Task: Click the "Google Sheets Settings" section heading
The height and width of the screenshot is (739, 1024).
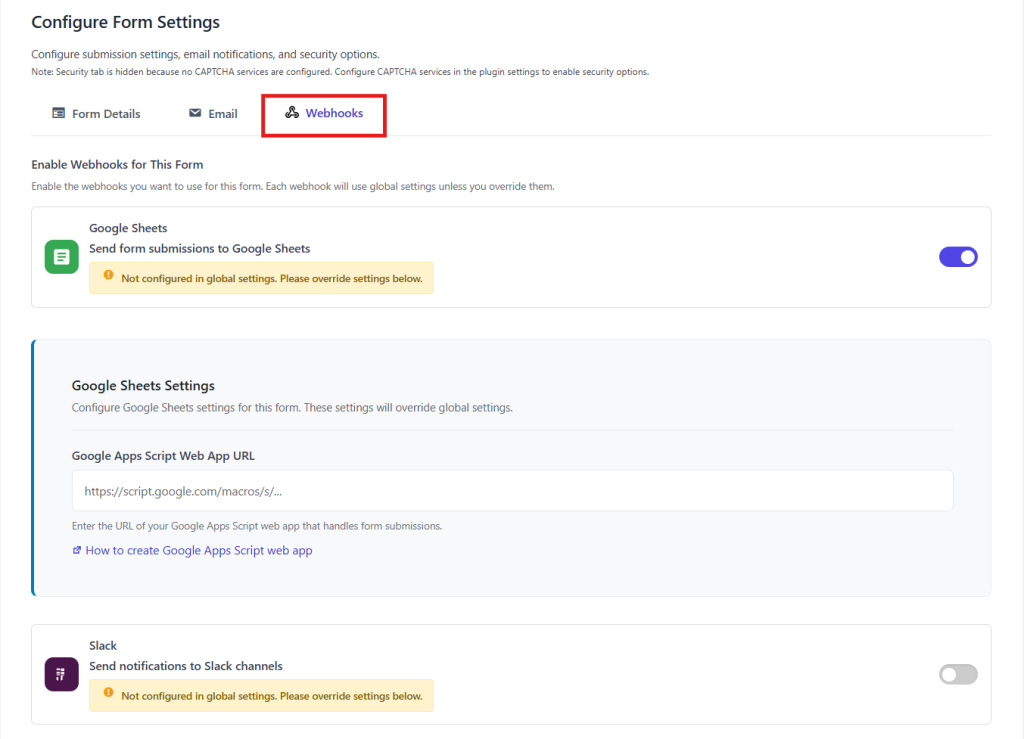Action: [146, 385]
